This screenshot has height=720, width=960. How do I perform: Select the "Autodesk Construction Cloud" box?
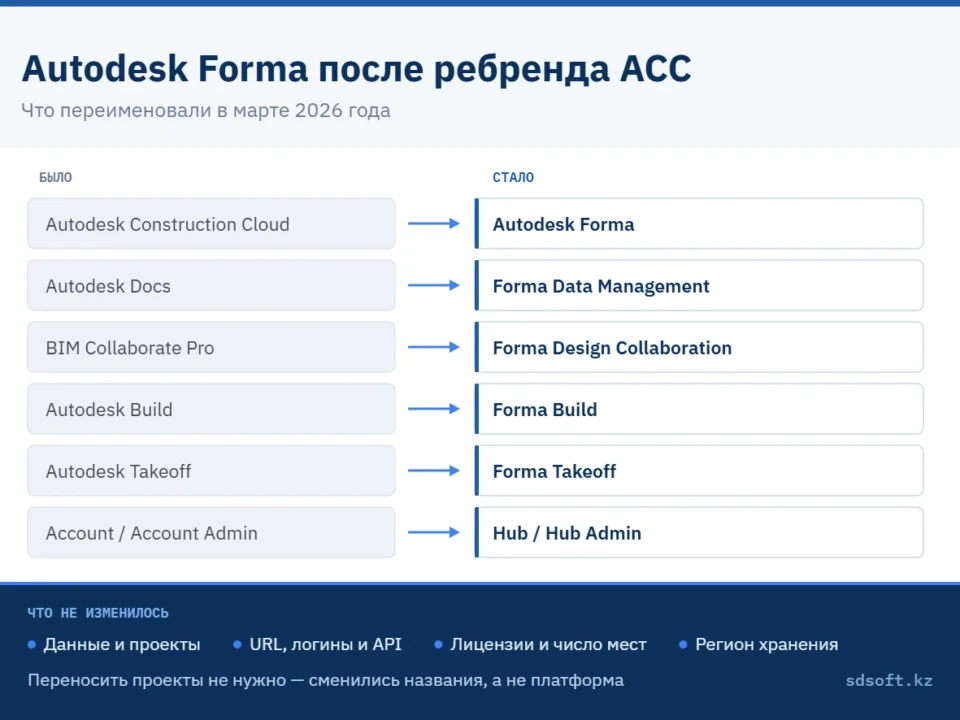(211, 223)
